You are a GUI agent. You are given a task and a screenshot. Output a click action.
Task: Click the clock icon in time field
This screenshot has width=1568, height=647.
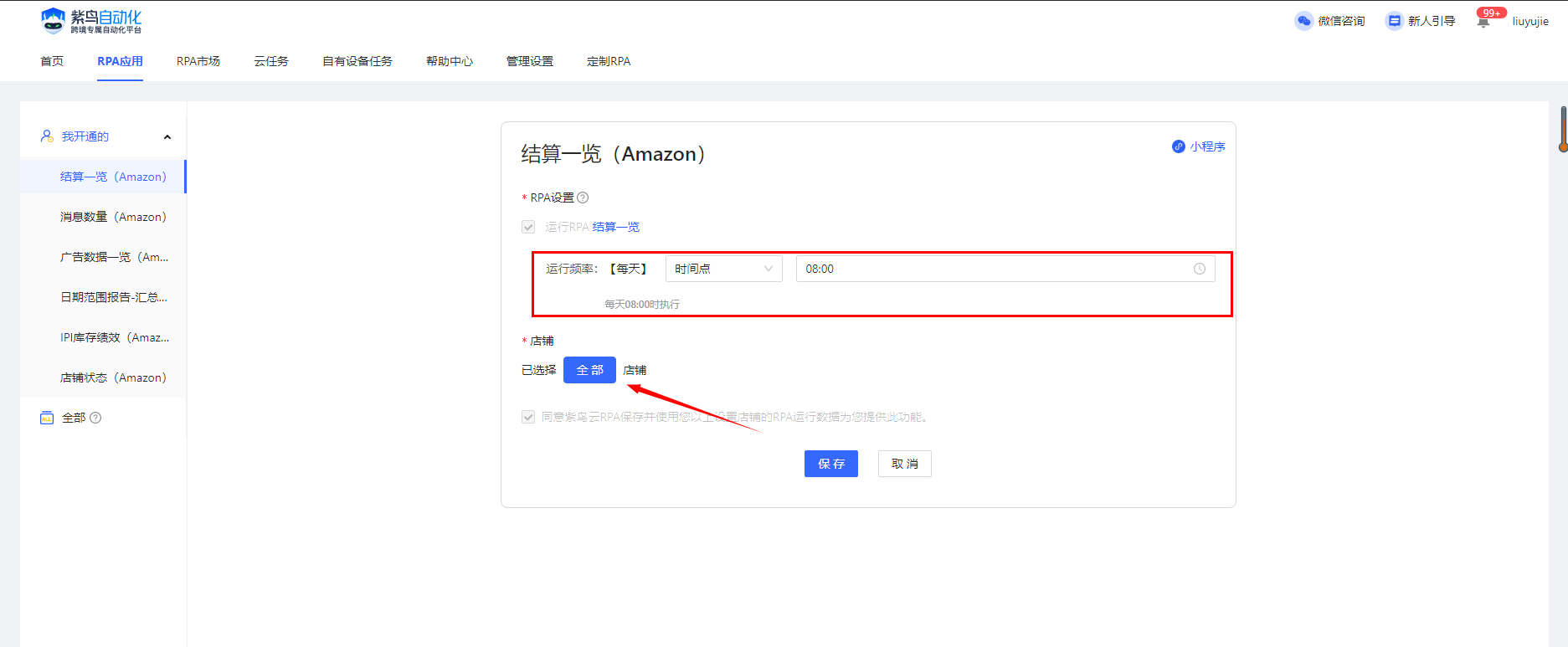(1200, 269)
